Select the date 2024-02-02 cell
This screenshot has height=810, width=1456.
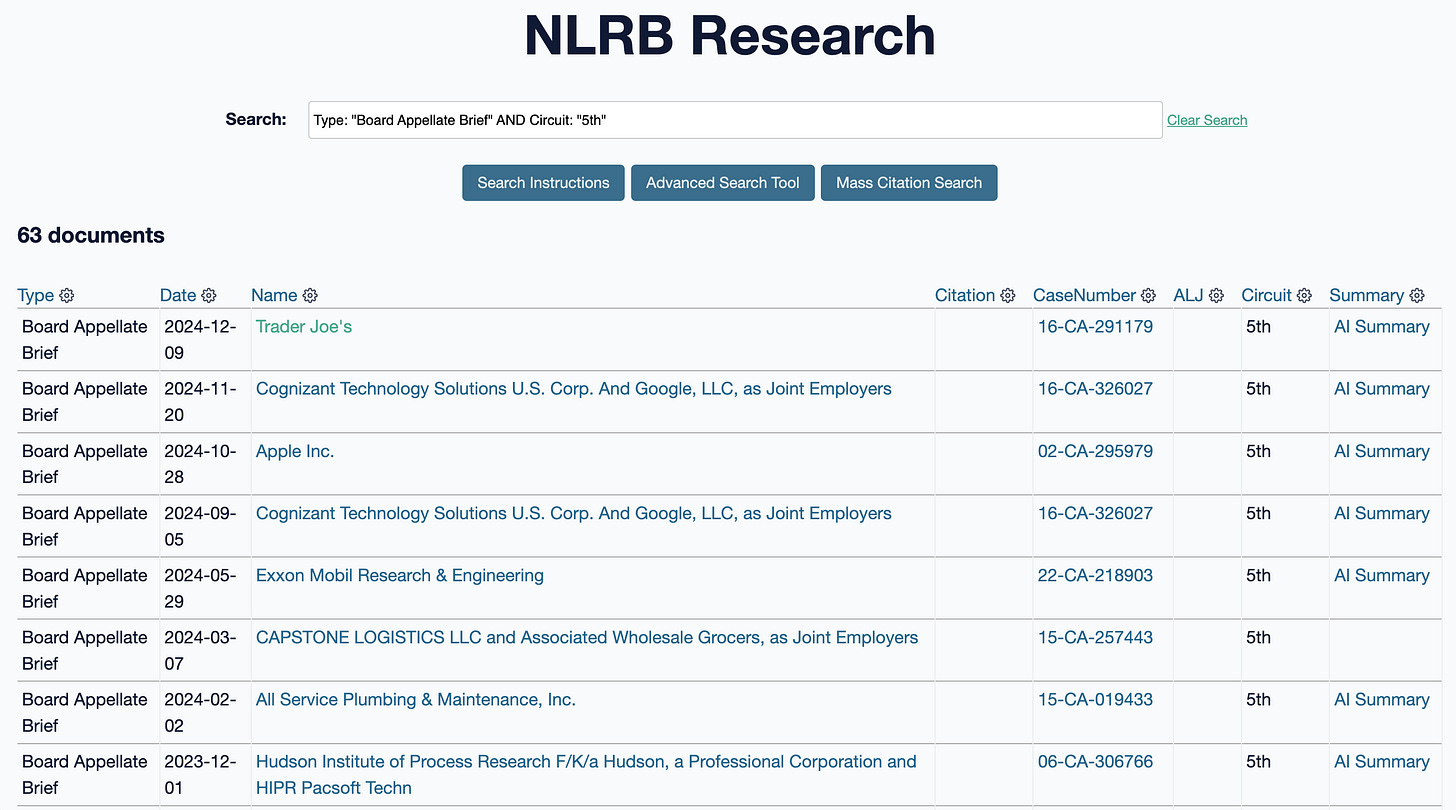(x=204, y=712)
